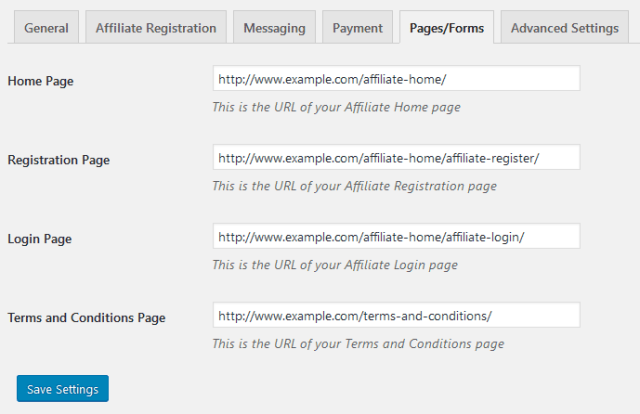Click the Affiliate Home page description text

(336, 106)
